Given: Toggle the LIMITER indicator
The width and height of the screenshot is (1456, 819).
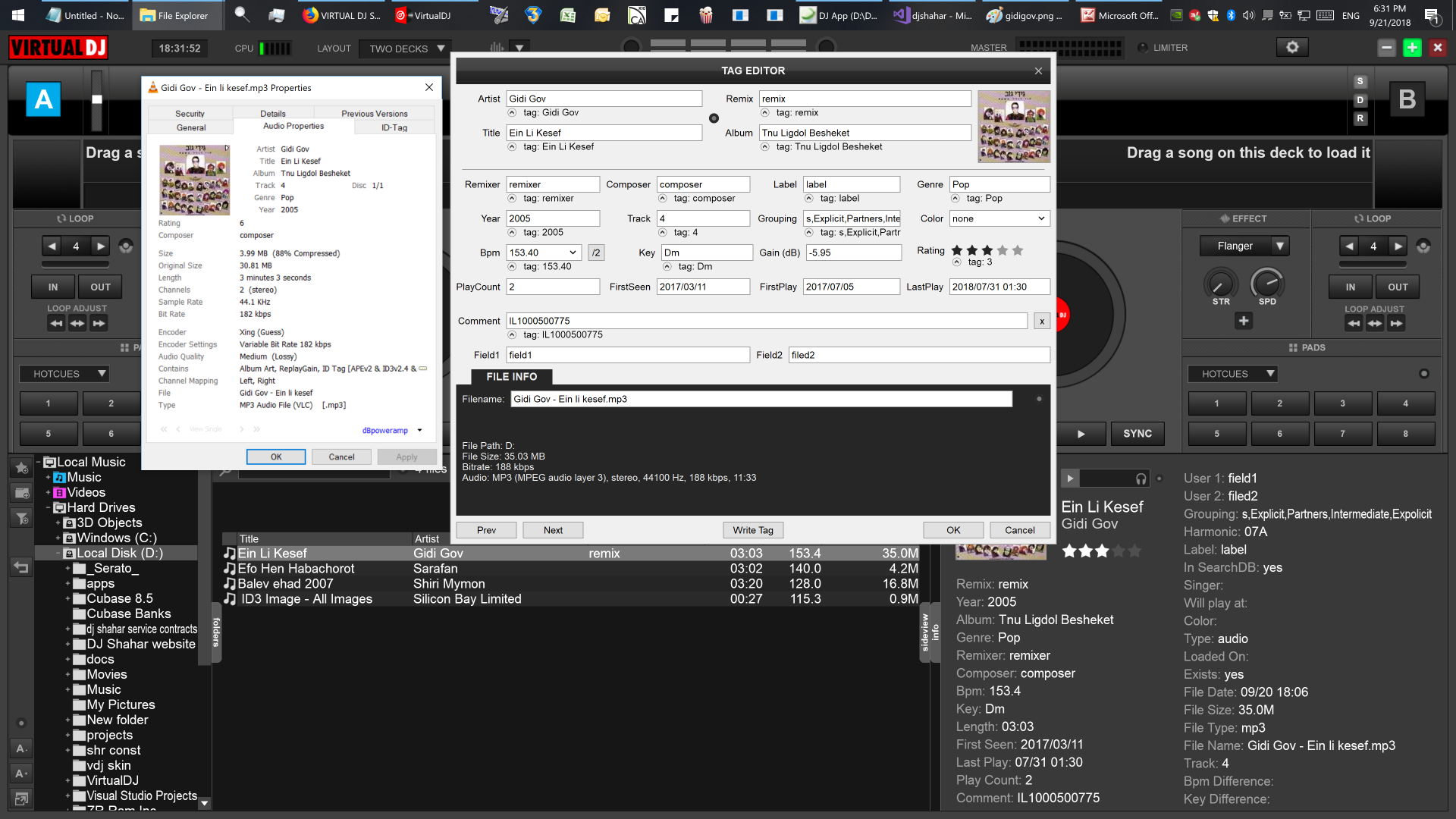Looking at the screenshot, I should pos(1143,48).
